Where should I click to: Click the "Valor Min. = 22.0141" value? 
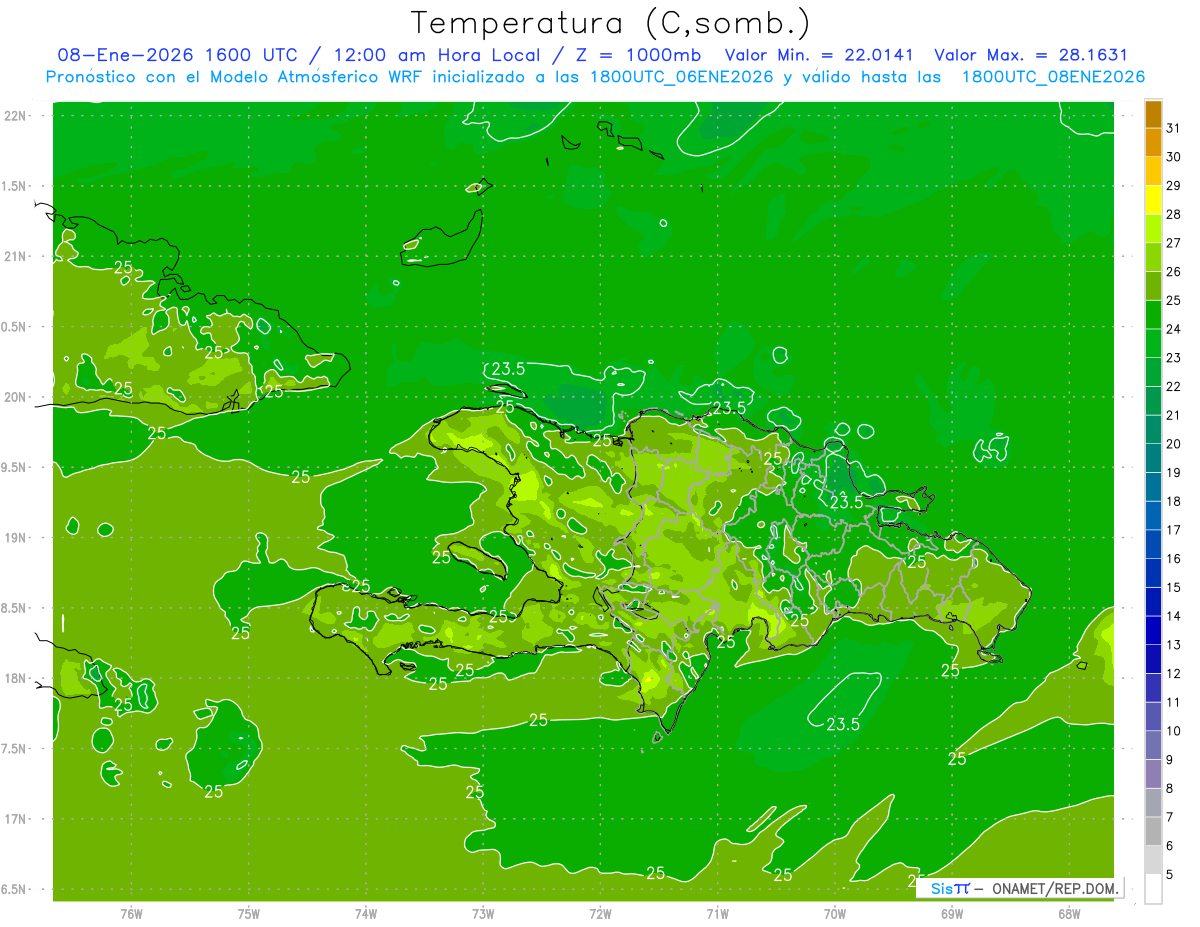coord(819,55)
